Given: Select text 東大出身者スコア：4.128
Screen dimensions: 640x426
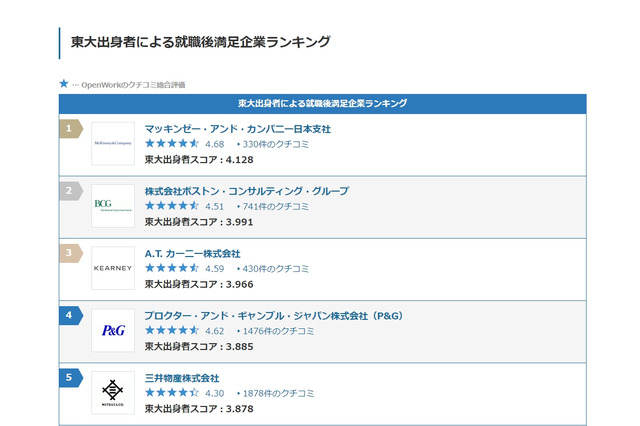Looking at the screenshot, I should coord(199,160).
